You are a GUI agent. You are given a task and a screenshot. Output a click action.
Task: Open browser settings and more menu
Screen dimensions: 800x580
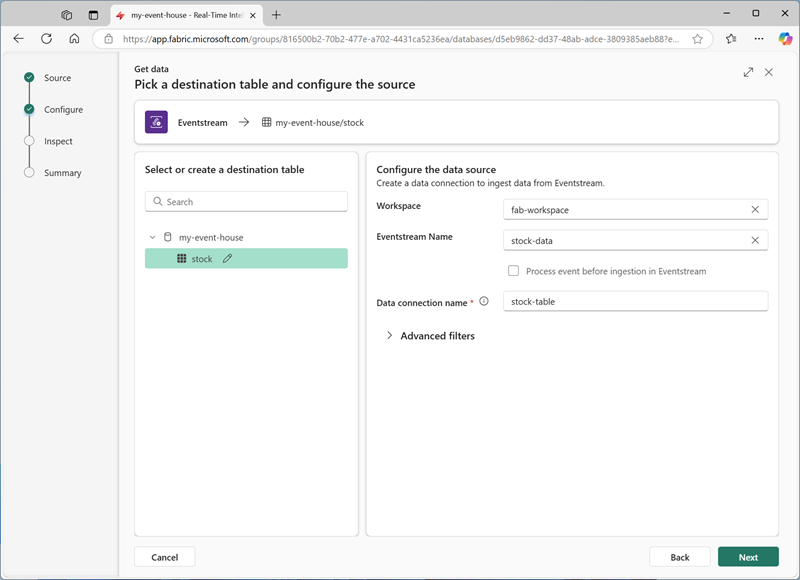tap(759, 39)
